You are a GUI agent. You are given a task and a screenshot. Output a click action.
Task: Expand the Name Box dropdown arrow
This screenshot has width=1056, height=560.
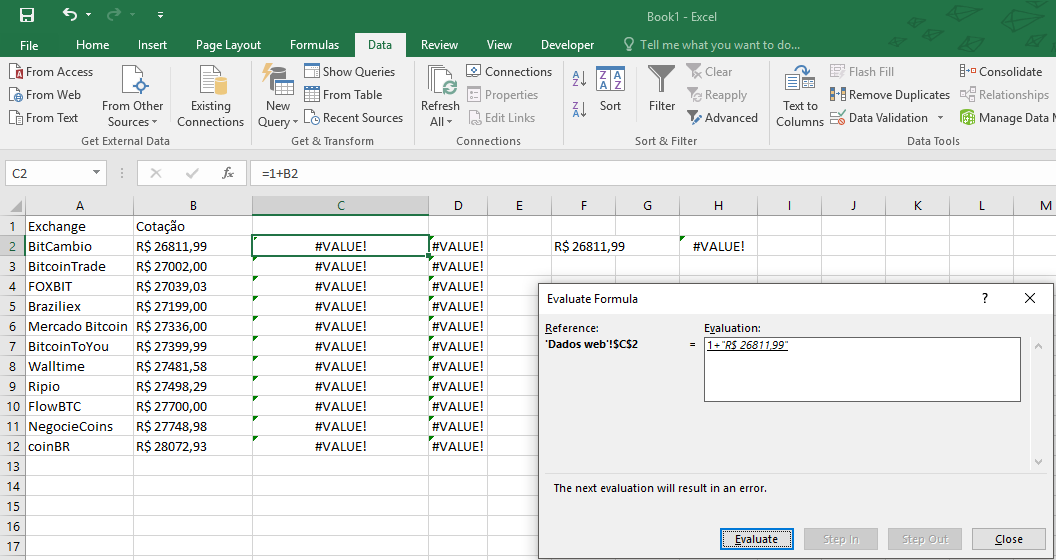pyautogui.click(x=97, y=174)
